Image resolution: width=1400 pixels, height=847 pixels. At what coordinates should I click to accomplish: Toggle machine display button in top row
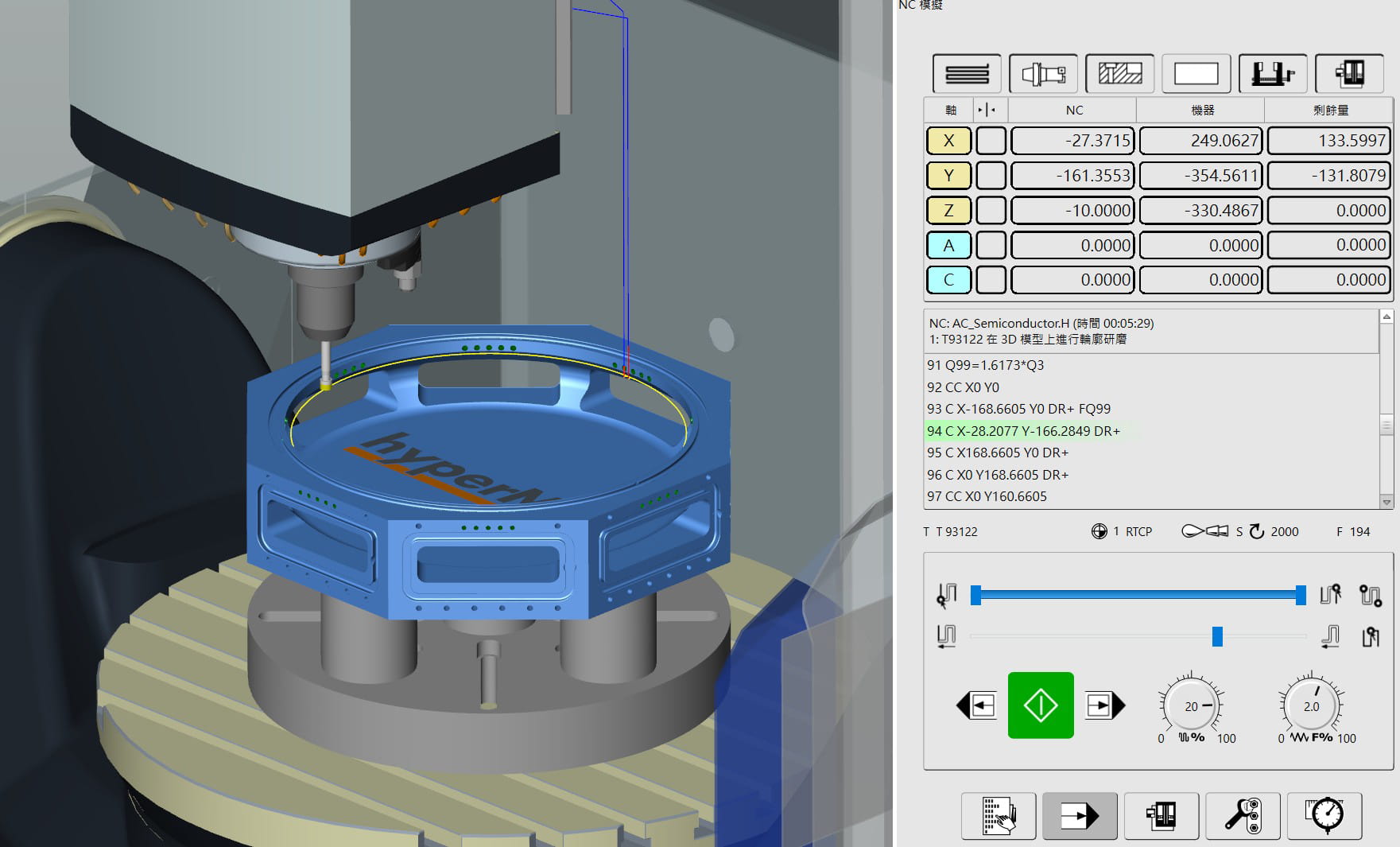[1349, 74]
